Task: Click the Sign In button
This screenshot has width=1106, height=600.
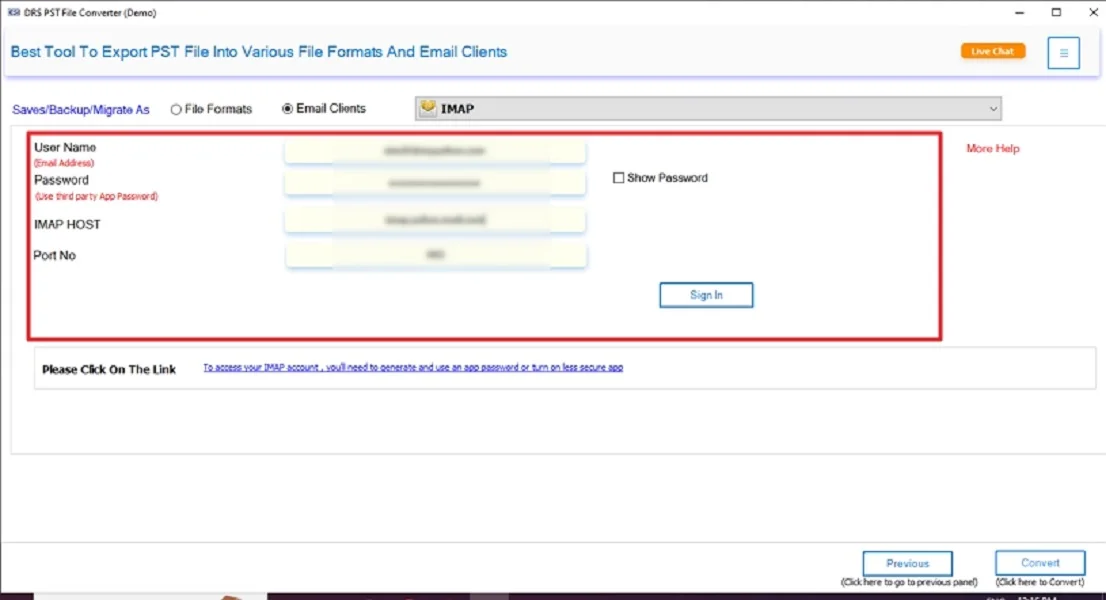Action: pos(706,294)
